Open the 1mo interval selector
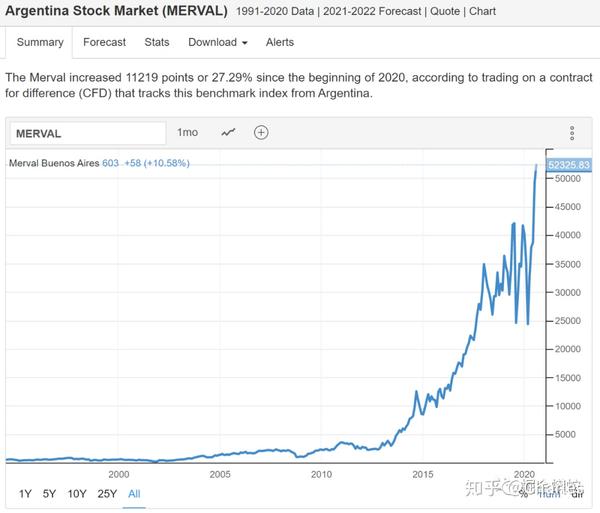600x513 pixels. [187, 132]
